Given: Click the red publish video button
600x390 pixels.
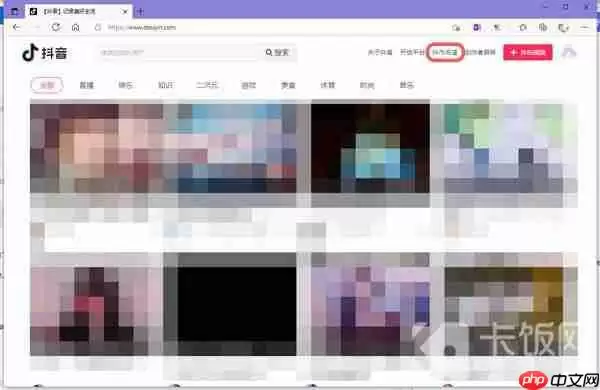Looking at the screenshot, I should tap(528, 52).
